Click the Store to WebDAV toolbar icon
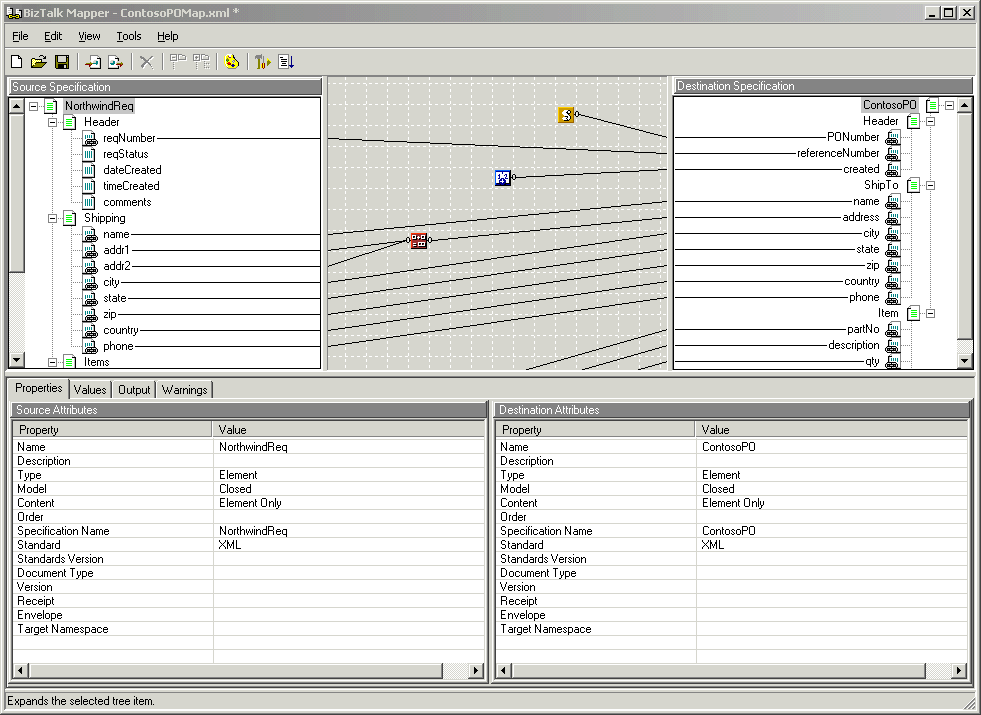The height and width of the screenshot is (715, 981). click(x=115, y=62)
